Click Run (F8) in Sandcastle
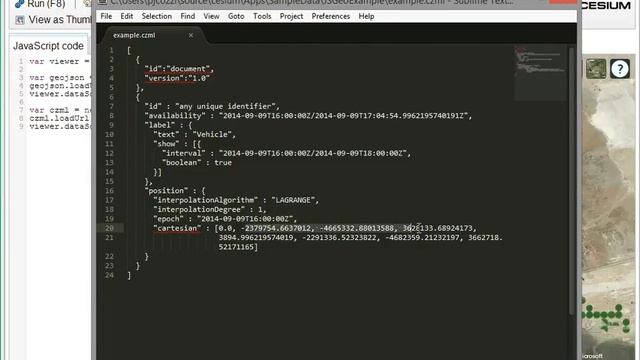 tap(40, 4)
